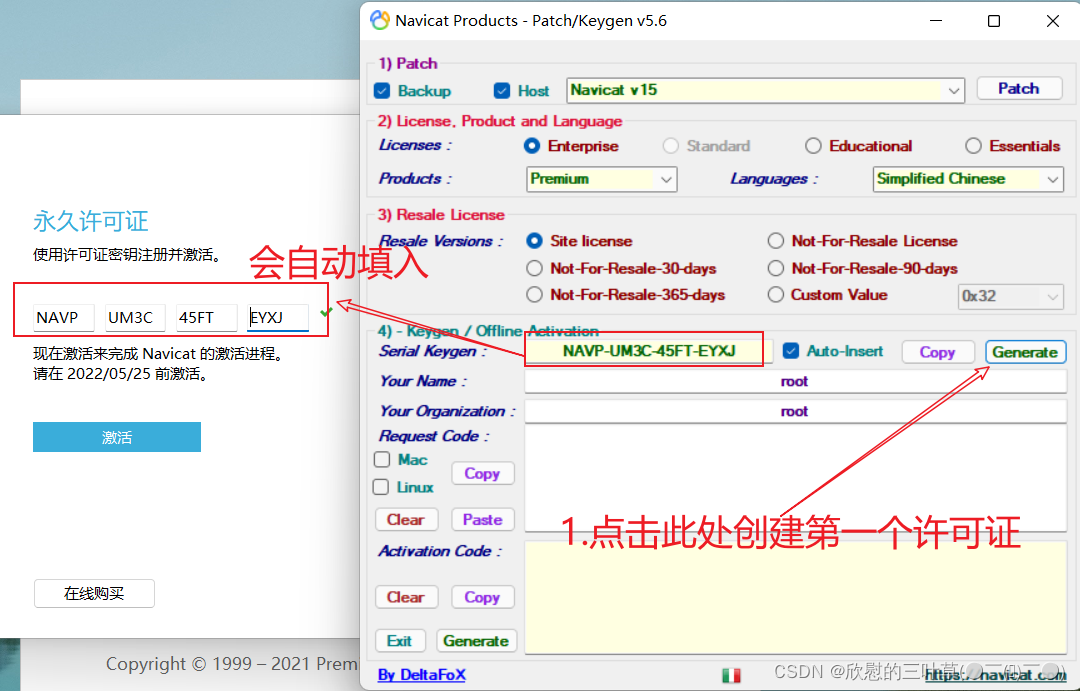Image resolution: width=1080 pixels, height=691 pixels.
Task: Open the Navicat v15 version dropdown
Action: point(765,90)
